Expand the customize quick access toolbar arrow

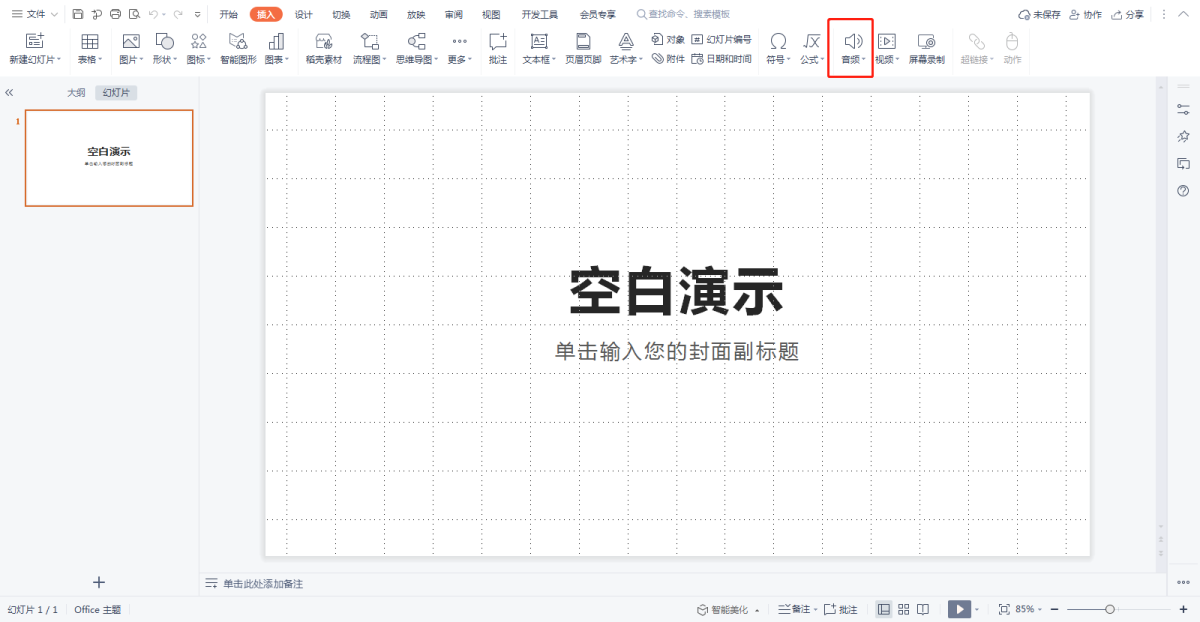(x=197, y=14)
